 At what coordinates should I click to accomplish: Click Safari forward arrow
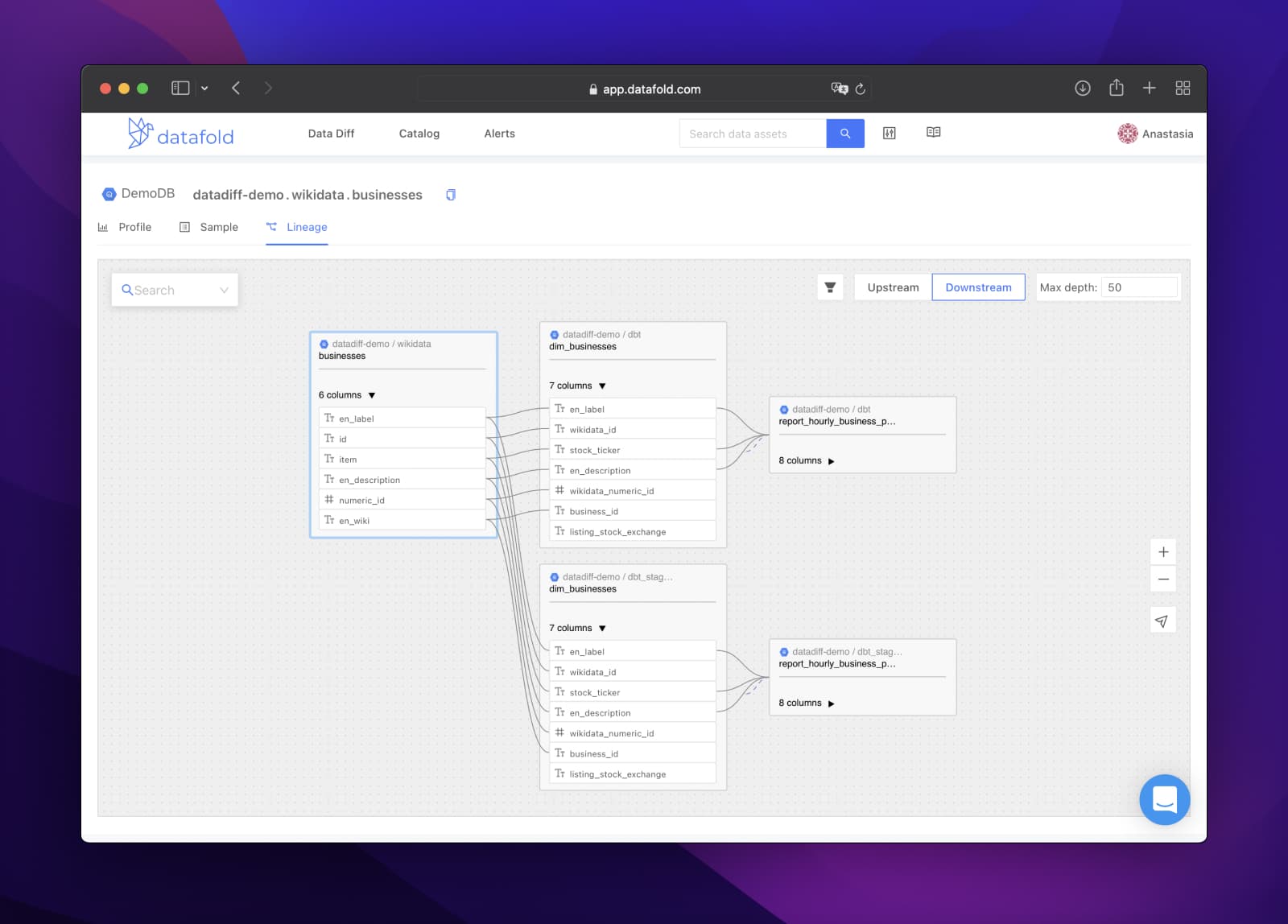[268, 89]
